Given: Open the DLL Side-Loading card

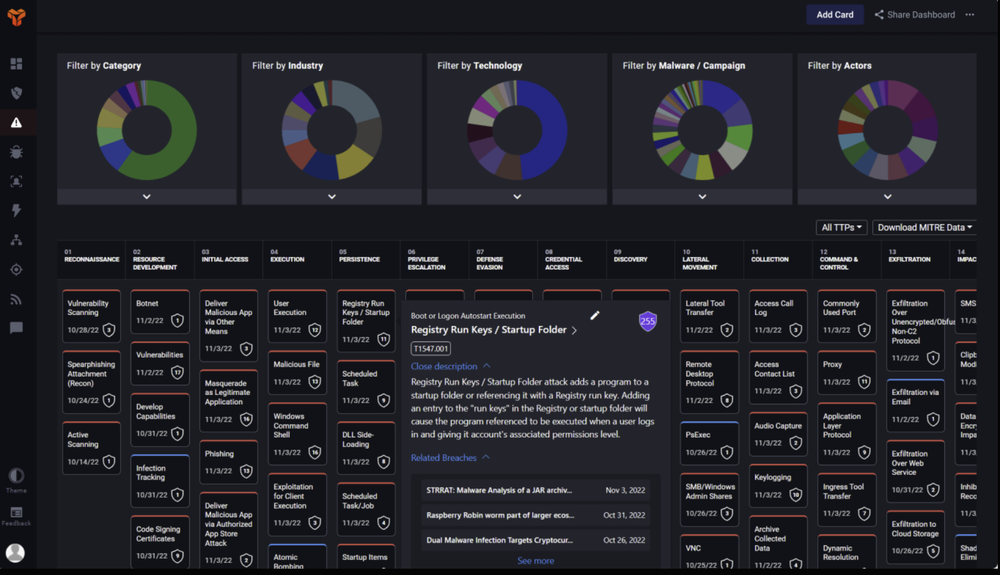Looking at the screenshot, I should (x=365, y=448).
